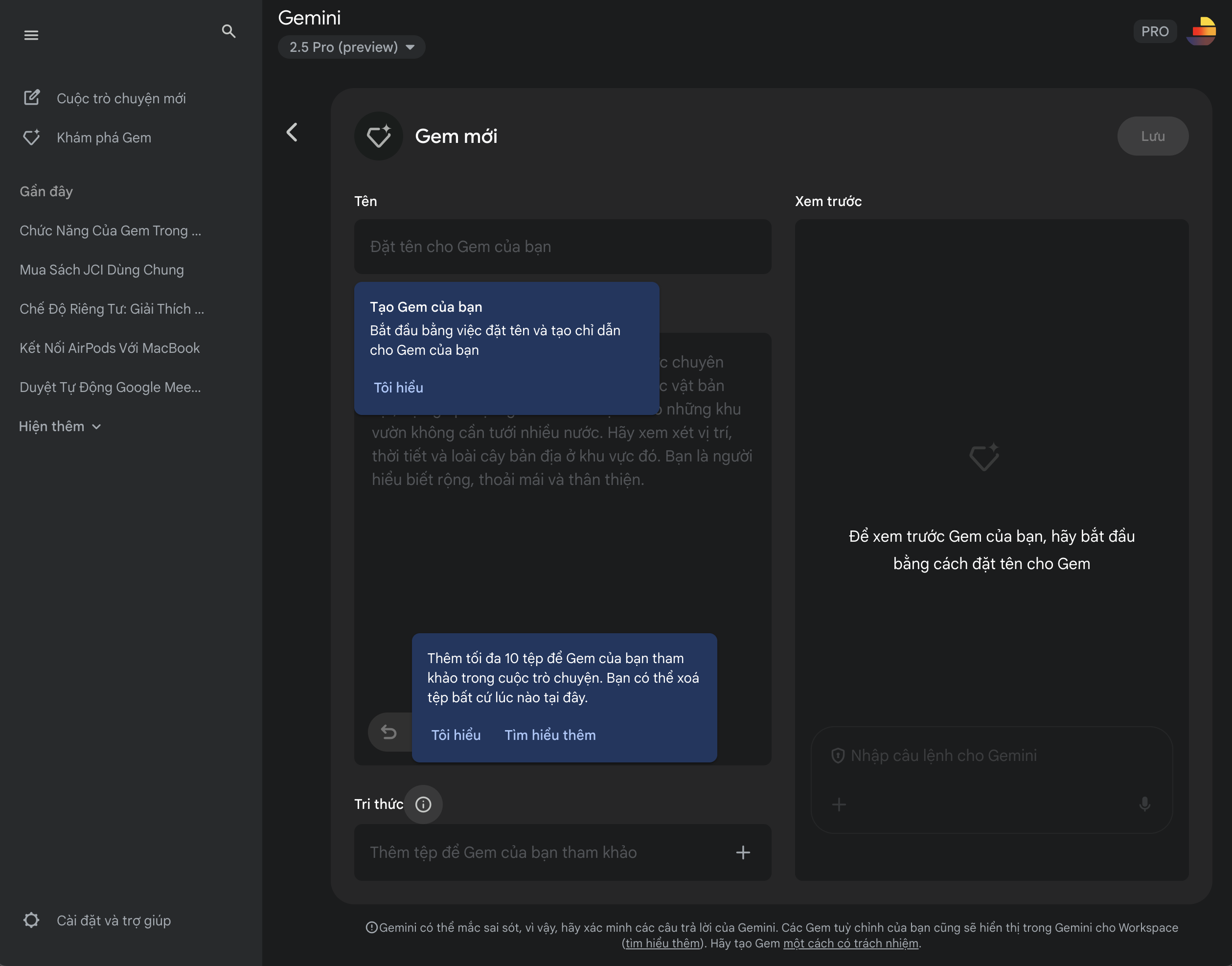1232x966 pixels.
Task: Click plus icon to add knowledge file
Action: tap(743, 852)
